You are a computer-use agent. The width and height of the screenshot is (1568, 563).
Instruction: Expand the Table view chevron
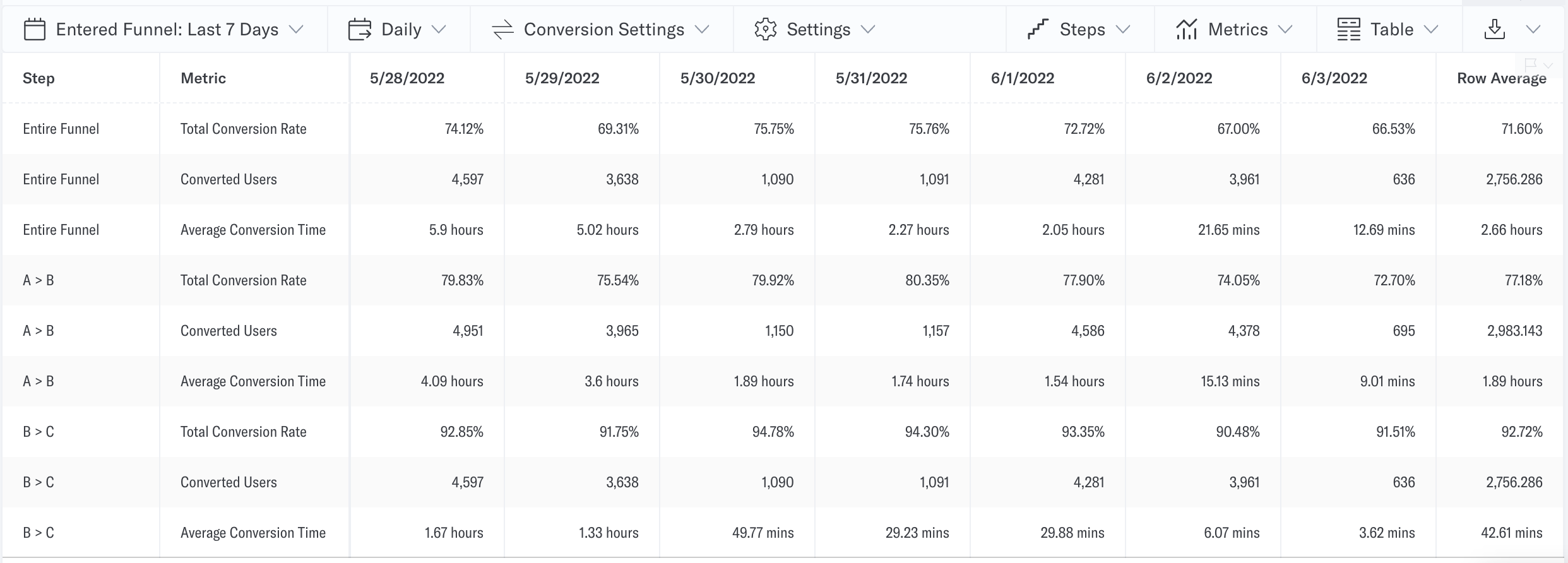[1431, 30]
